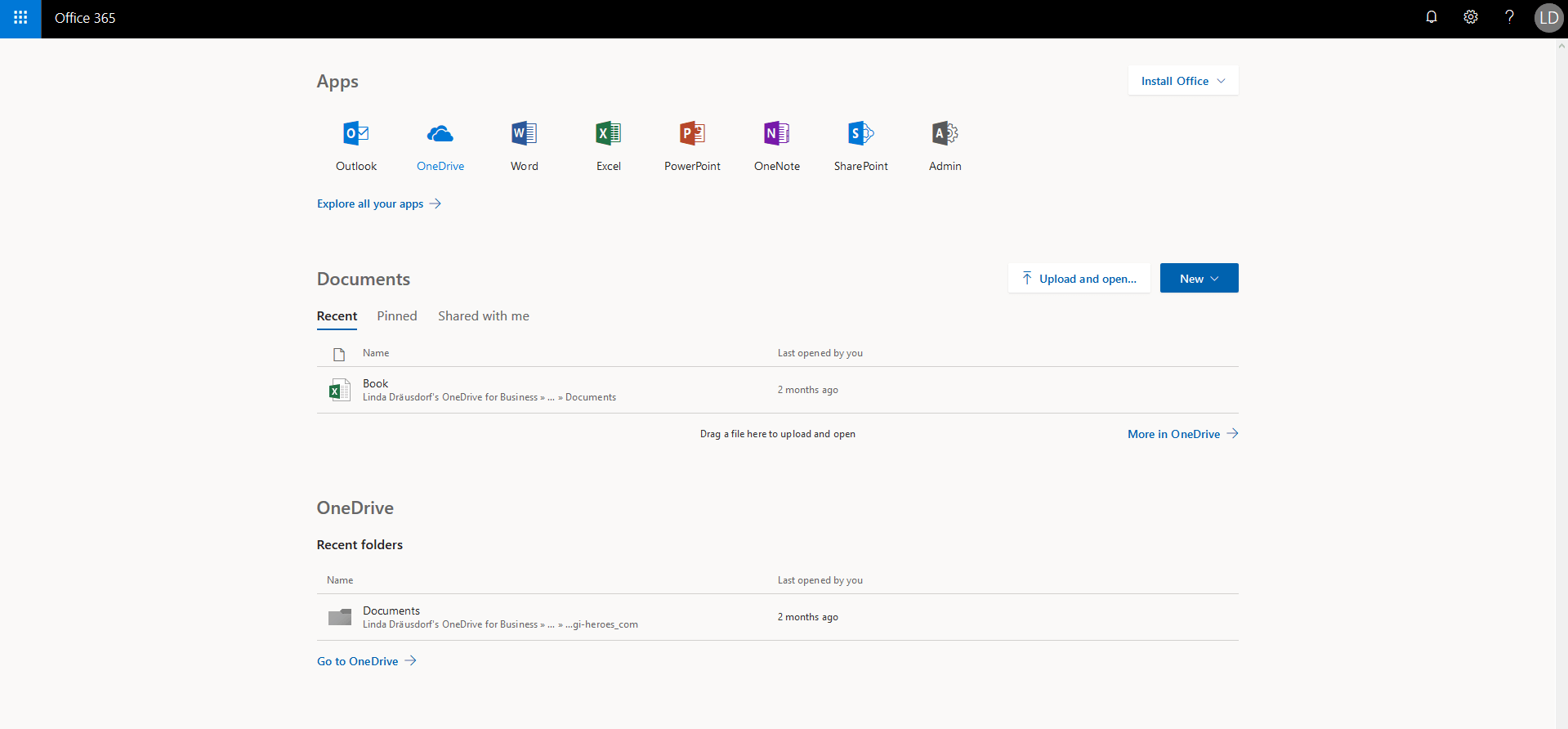The width and height of the screenshot is (1568, 729).
Task: Launch the Admin app icon
Action: 945,133
